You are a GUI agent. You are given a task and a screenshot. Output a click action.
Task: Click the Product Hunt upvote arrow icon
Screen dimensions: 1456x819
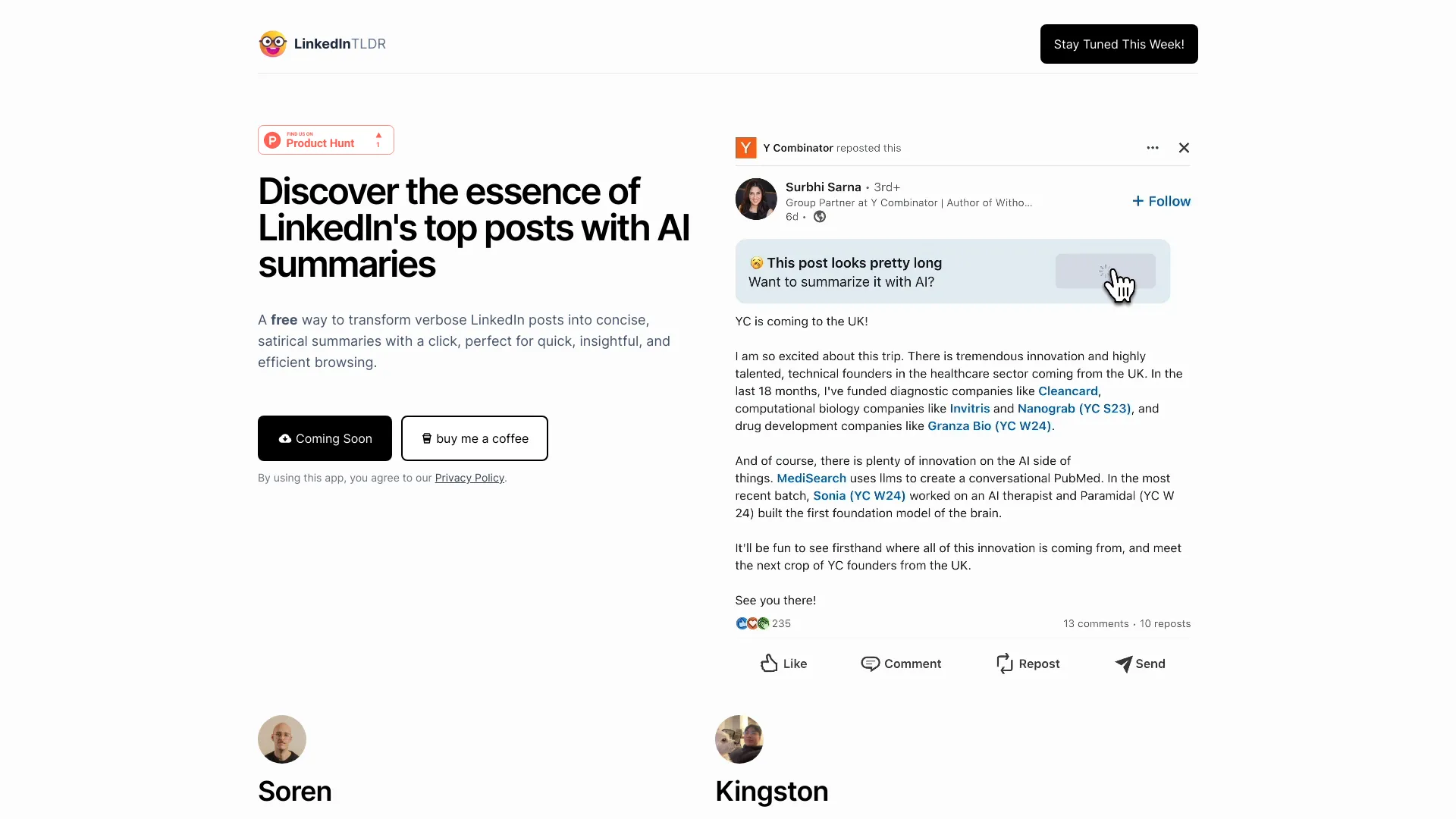point(378,135)
